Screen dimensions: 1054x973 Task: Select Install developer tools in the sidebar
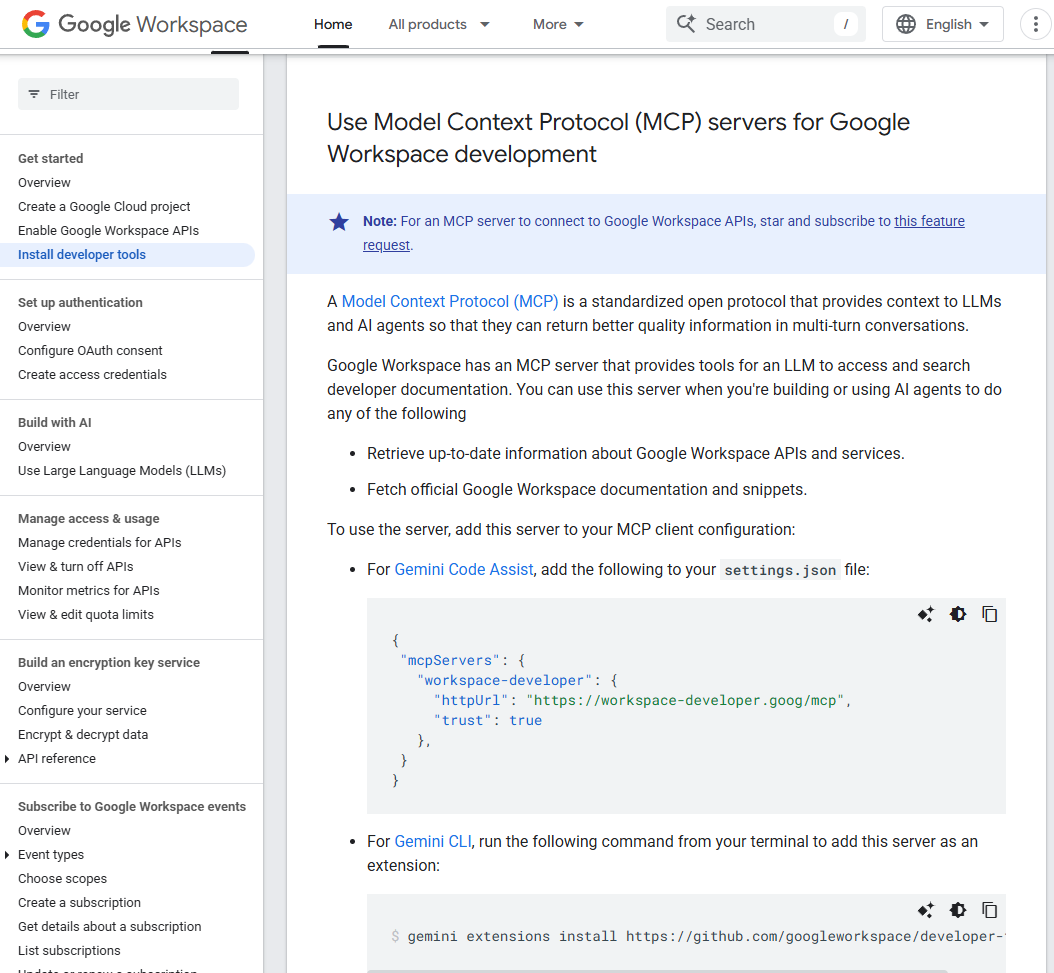[x=81, y=254]
